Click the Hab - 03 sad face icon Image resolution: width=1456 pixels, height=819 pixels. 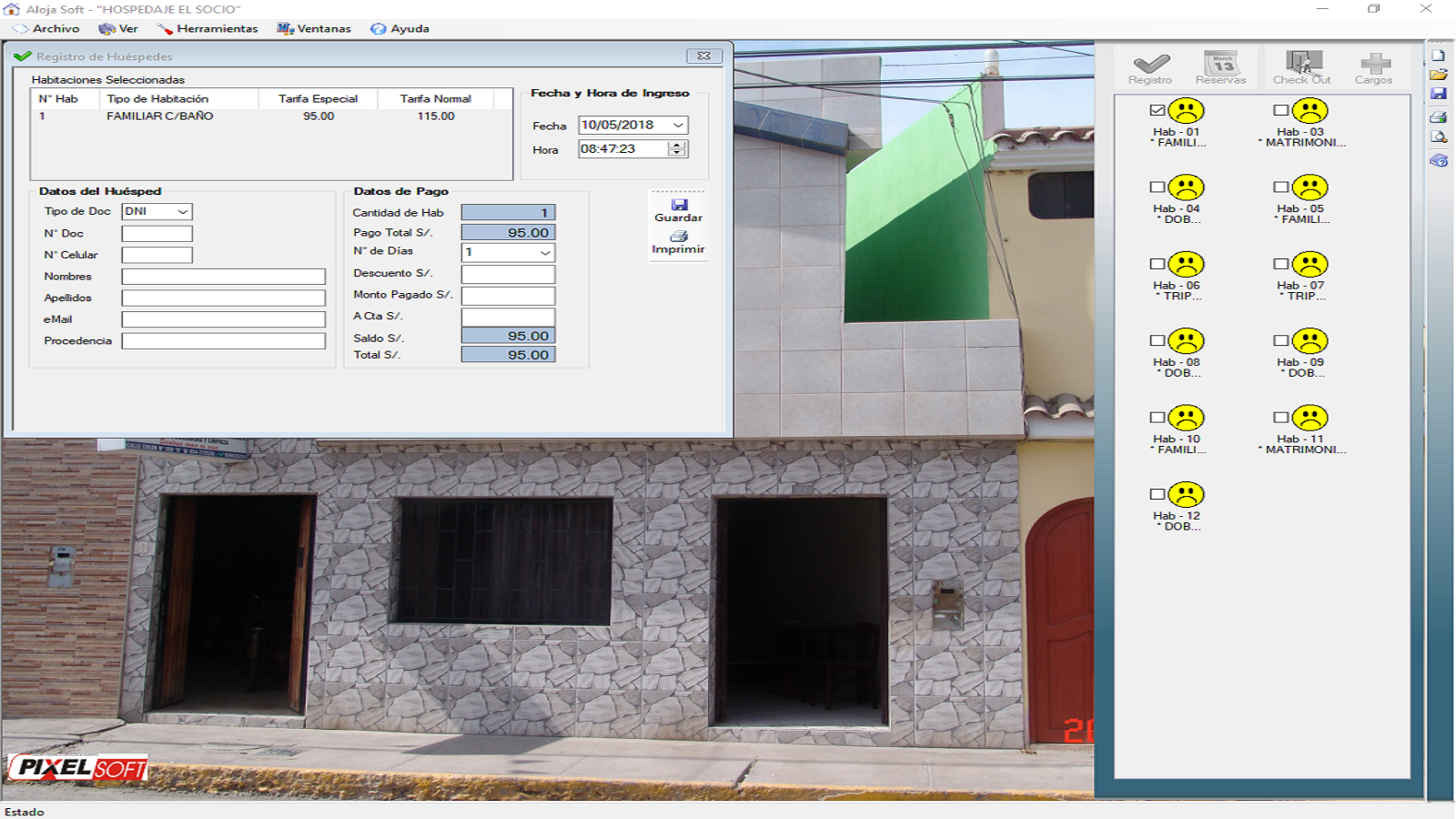click(1309, 111)
